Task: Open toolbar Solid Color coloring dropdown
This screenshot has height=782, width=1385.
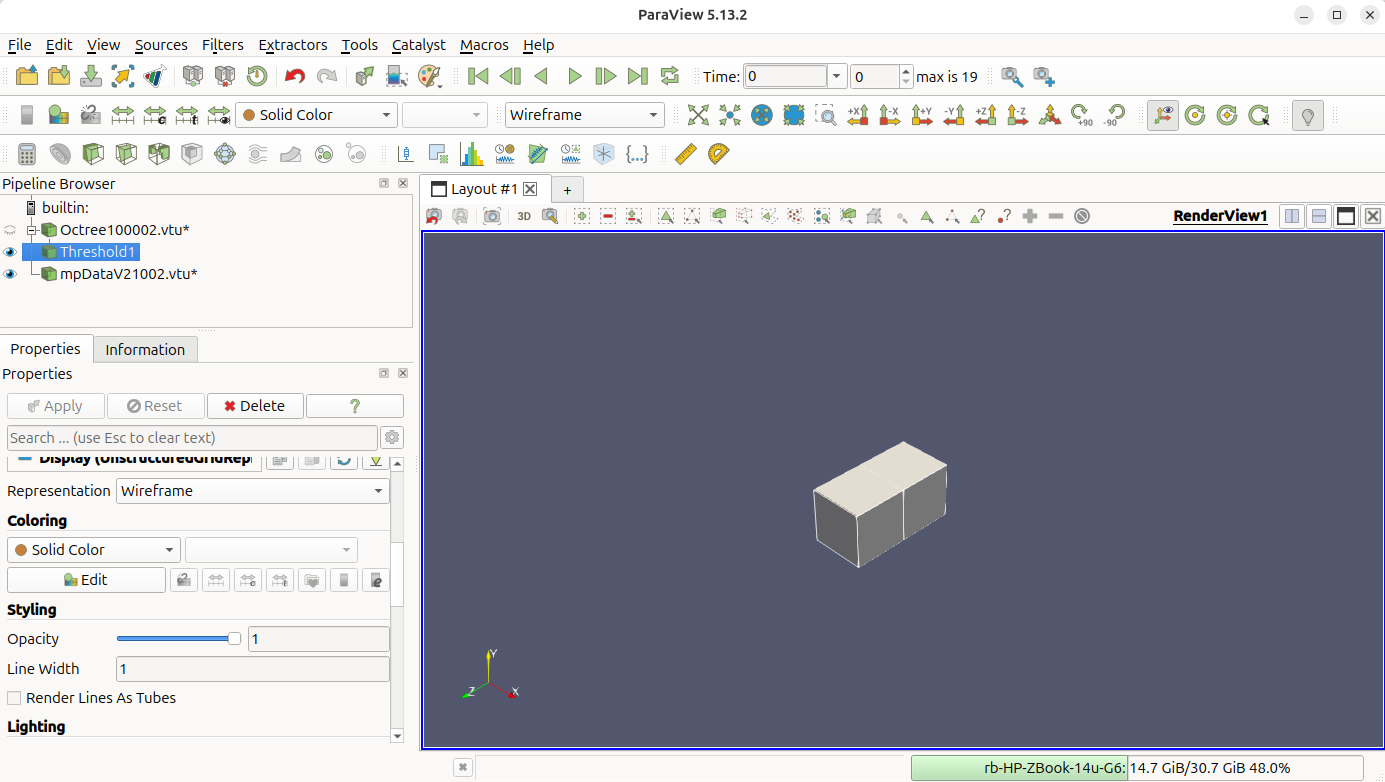Action: [x=316, y=115]
